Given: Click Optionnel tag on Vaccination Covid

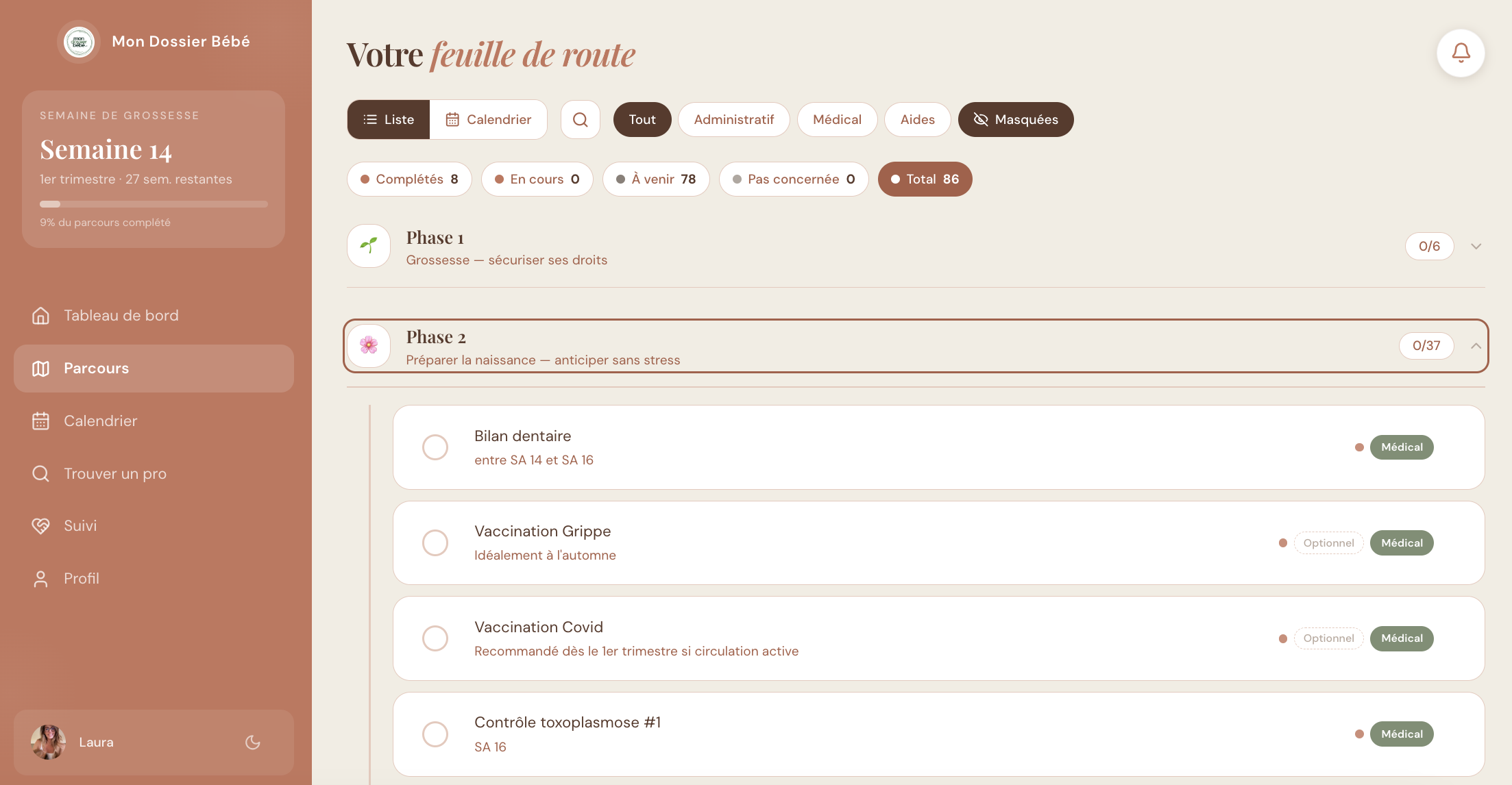Looking at the screenshot, I should point(1328,638).
